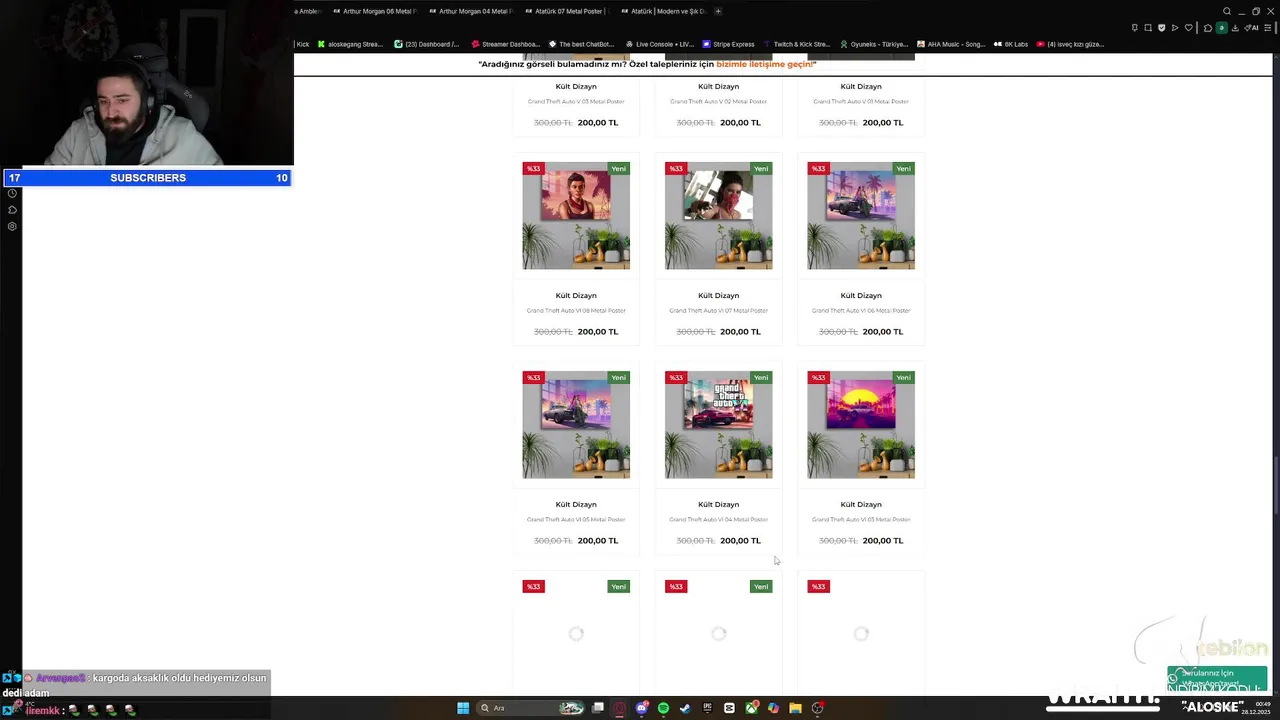Open the Stripe Express bookmark
This screenshot has height=720, width=1280.
[x=728, y=44]
